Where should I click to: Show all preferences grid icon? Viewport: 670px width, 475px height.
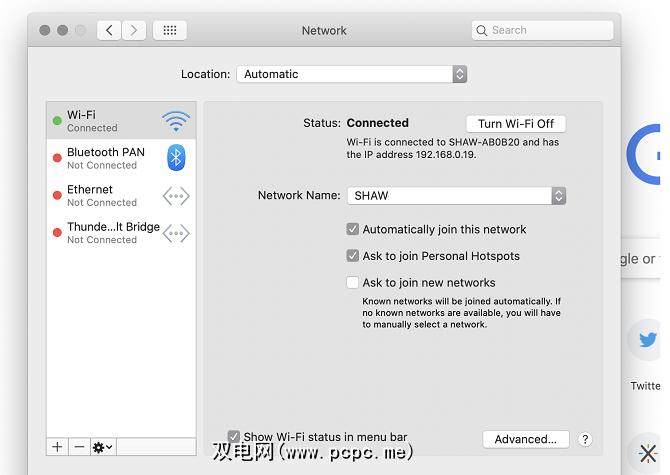(x=170, y=31)
